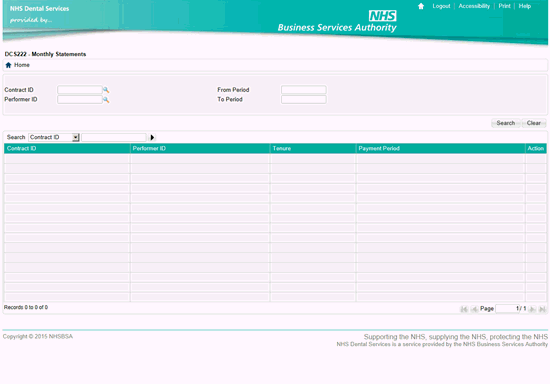
Task: Sort by the Performer ID column header
Action: (200, 148)
